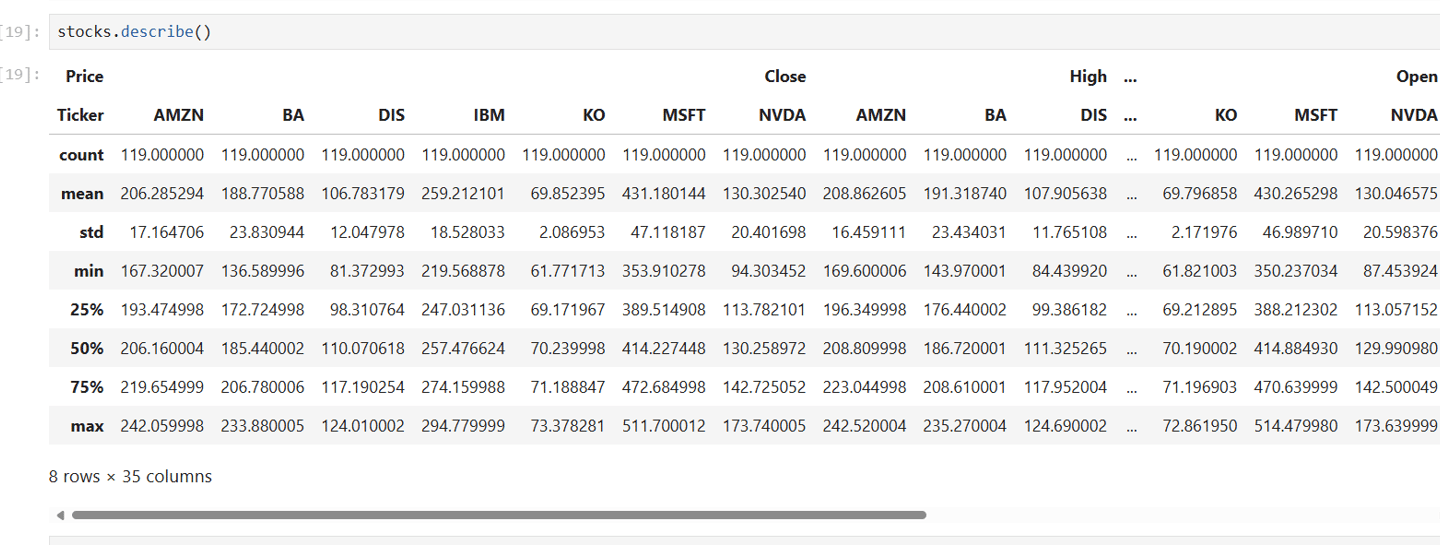Select the mean value 259.212101
The width and height of the screenshot is (1440, 545).
tap(464, 193)
